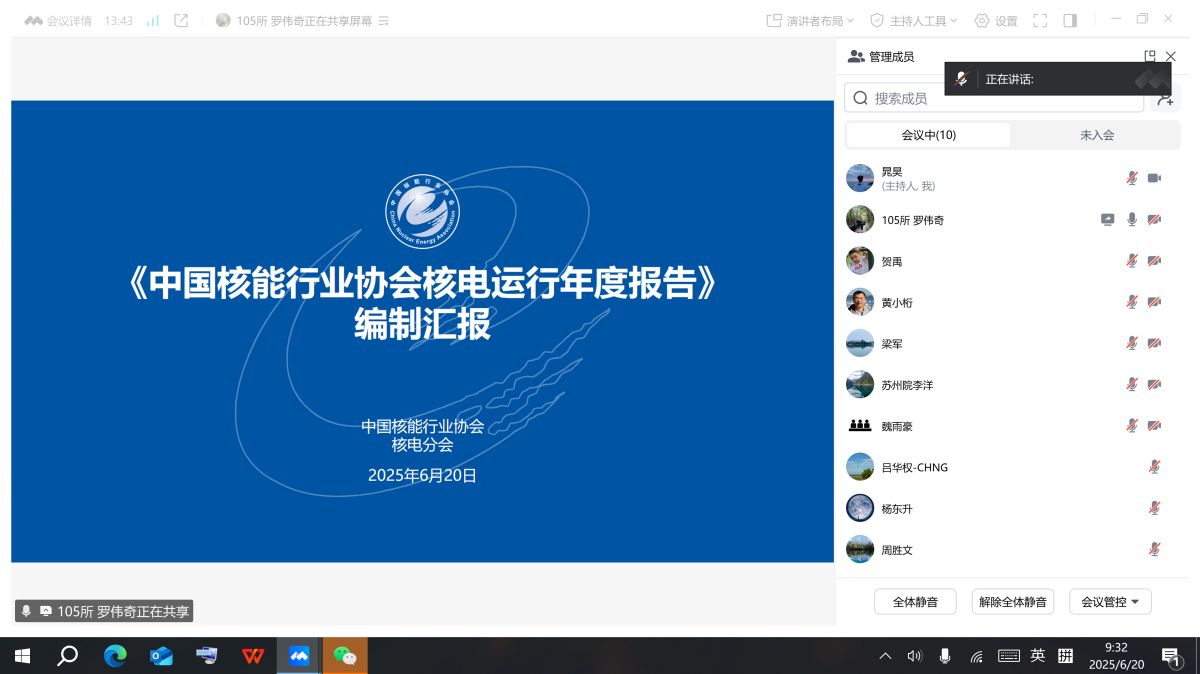Toggle muted microphone for 周胜文
1200x674 pixels.
point(1154,549)
